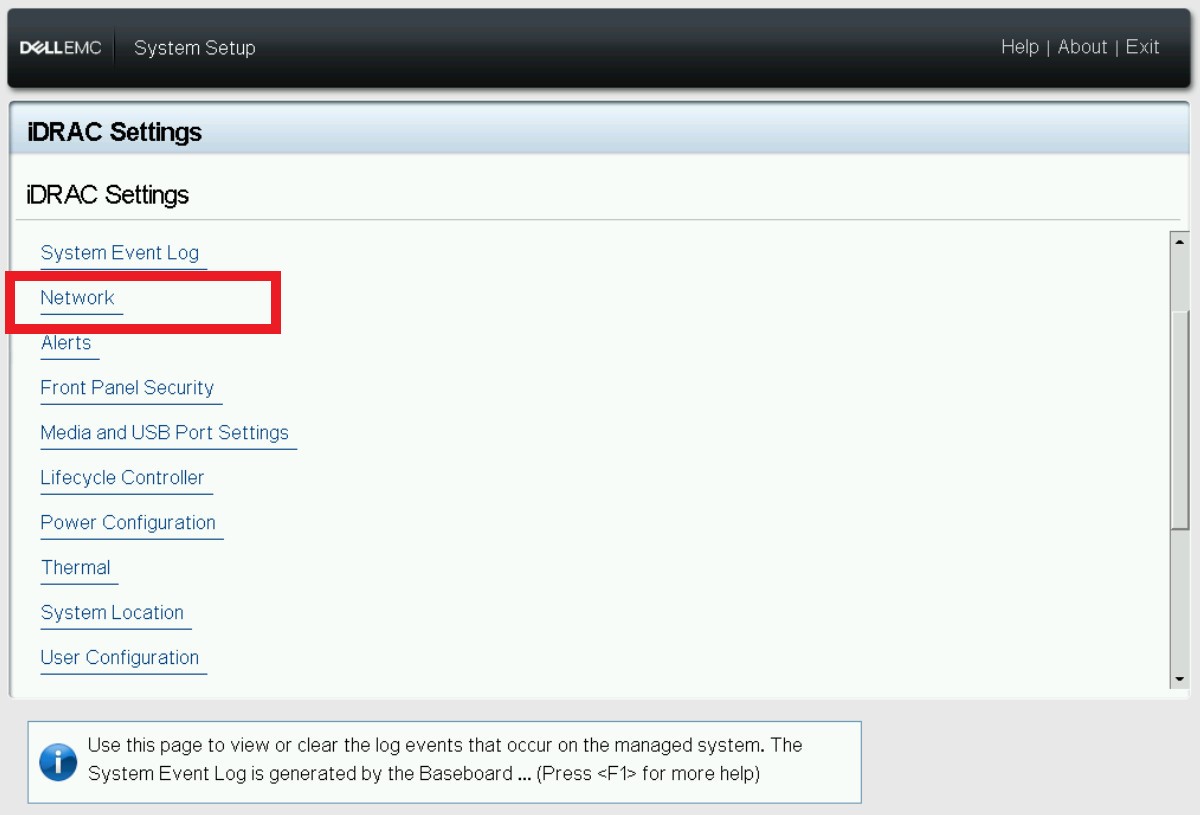Open the System Event Log
Viewport: 1200px width, 815px height.
(122, 252)
